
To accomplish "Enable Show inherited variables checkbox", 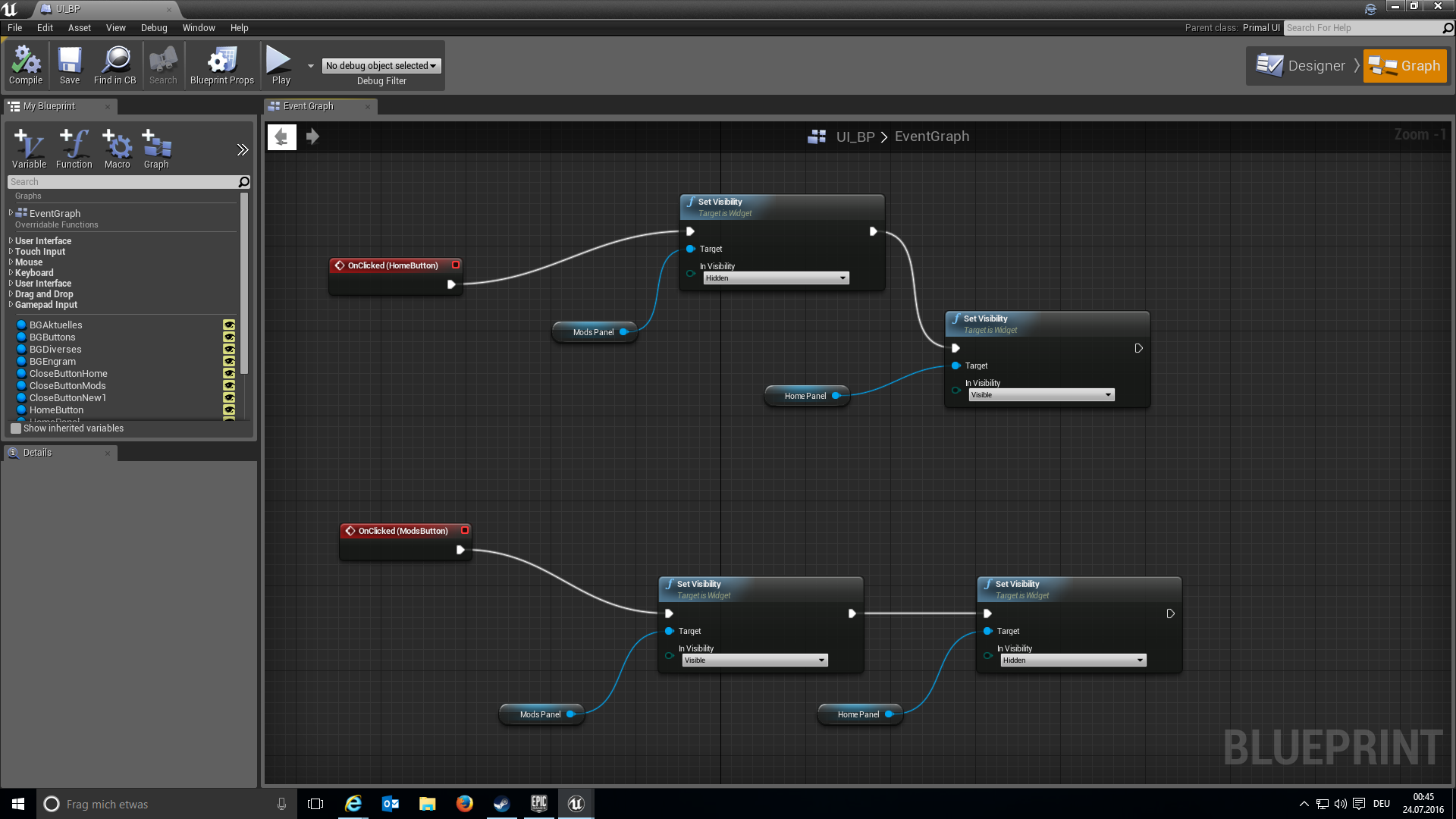I will (x=16, y=428).
